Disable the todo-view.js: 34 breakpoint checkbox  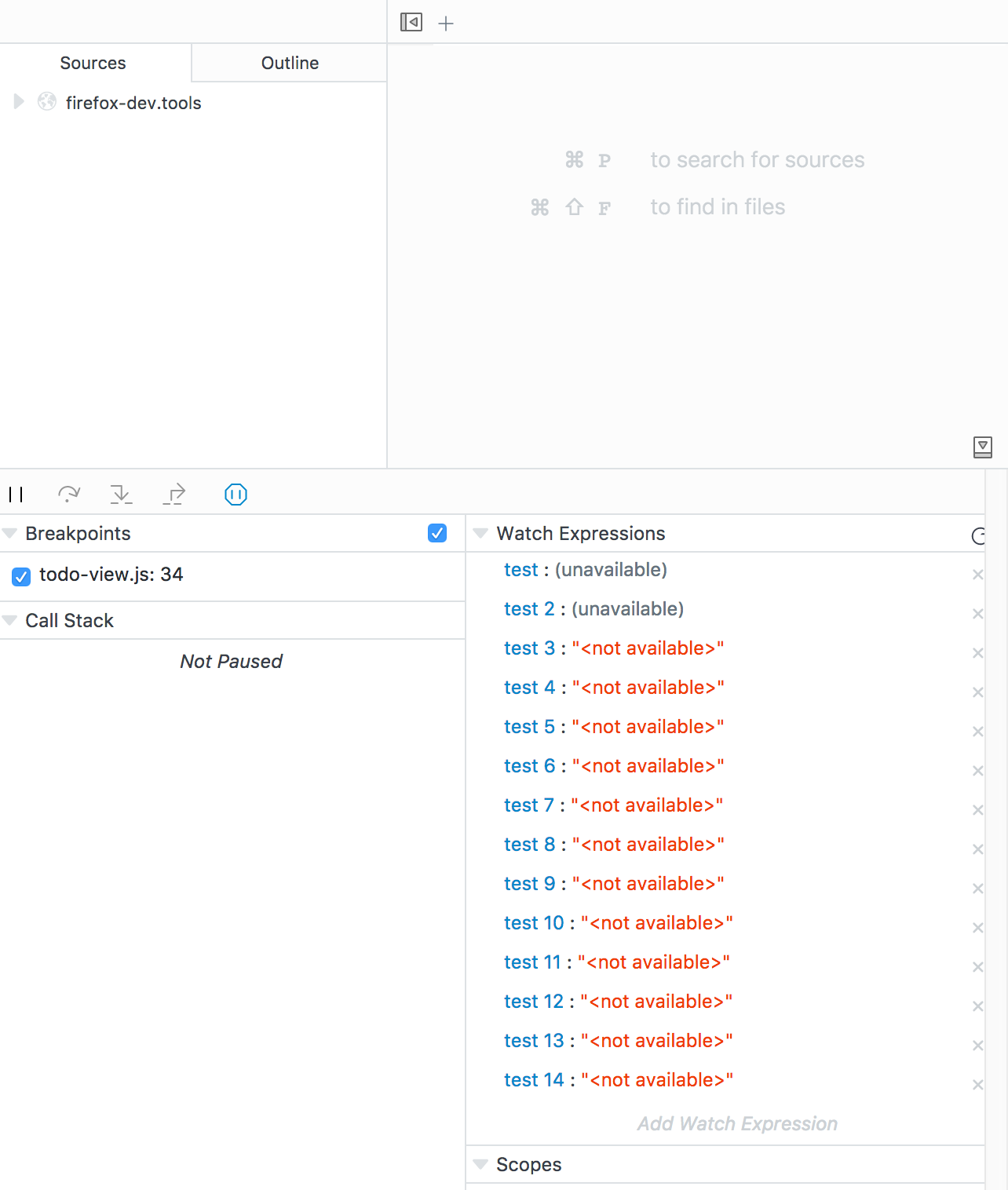click(x=21, y=576)
